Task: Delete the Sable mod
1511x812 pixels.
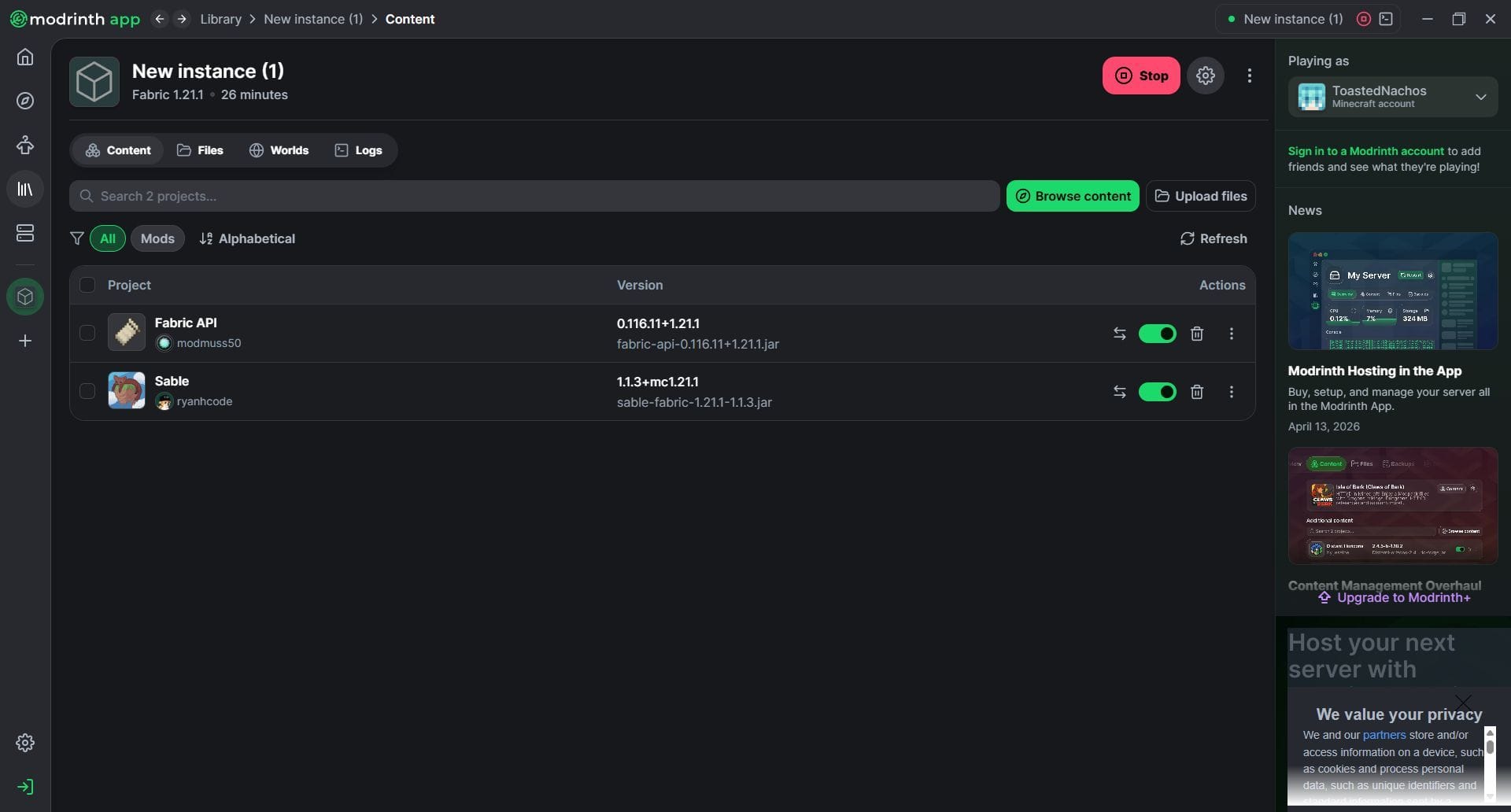Action: (x=1197, y=392)
